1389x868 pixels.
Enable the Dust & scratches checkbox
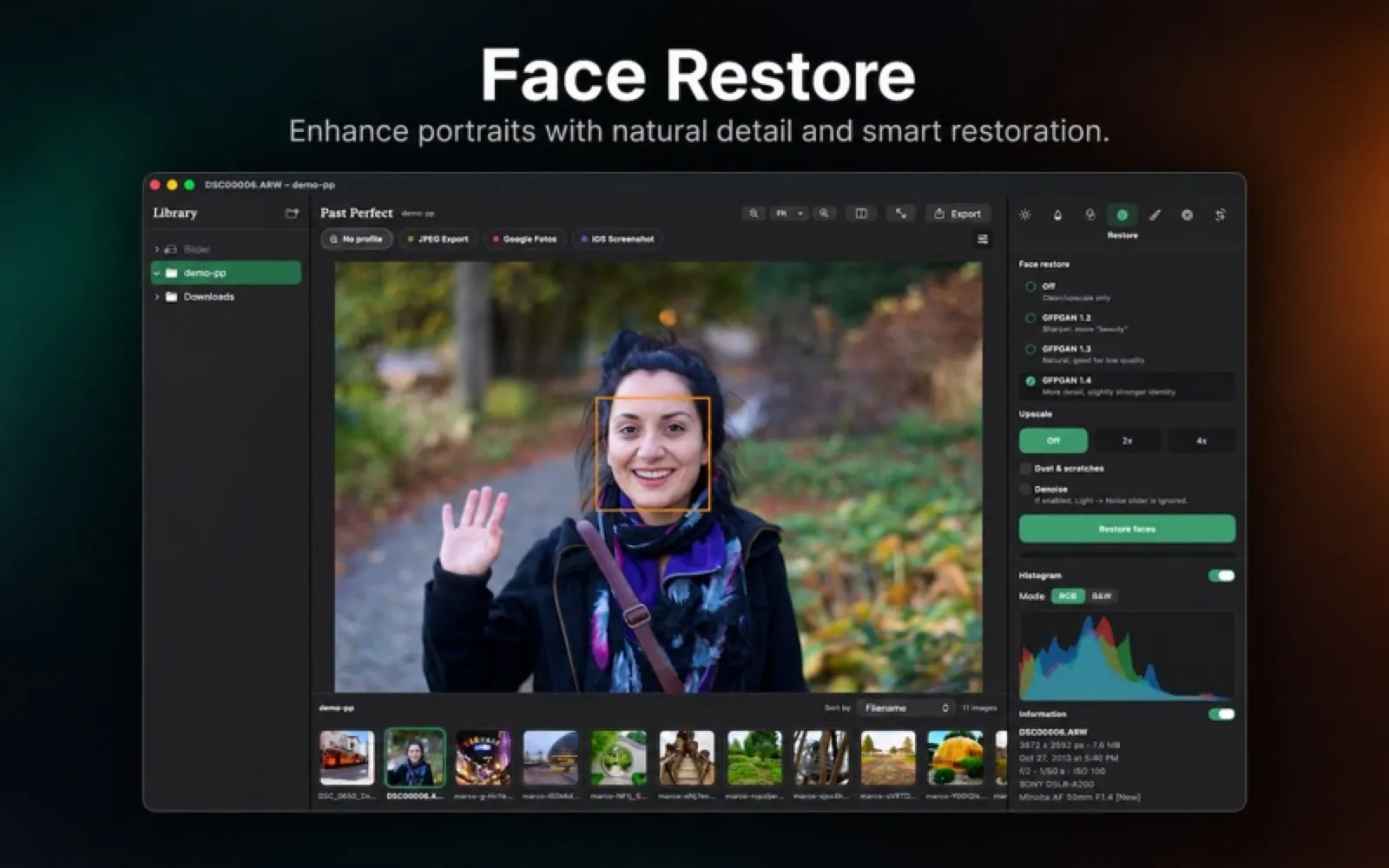click(x=1025, y=469)
